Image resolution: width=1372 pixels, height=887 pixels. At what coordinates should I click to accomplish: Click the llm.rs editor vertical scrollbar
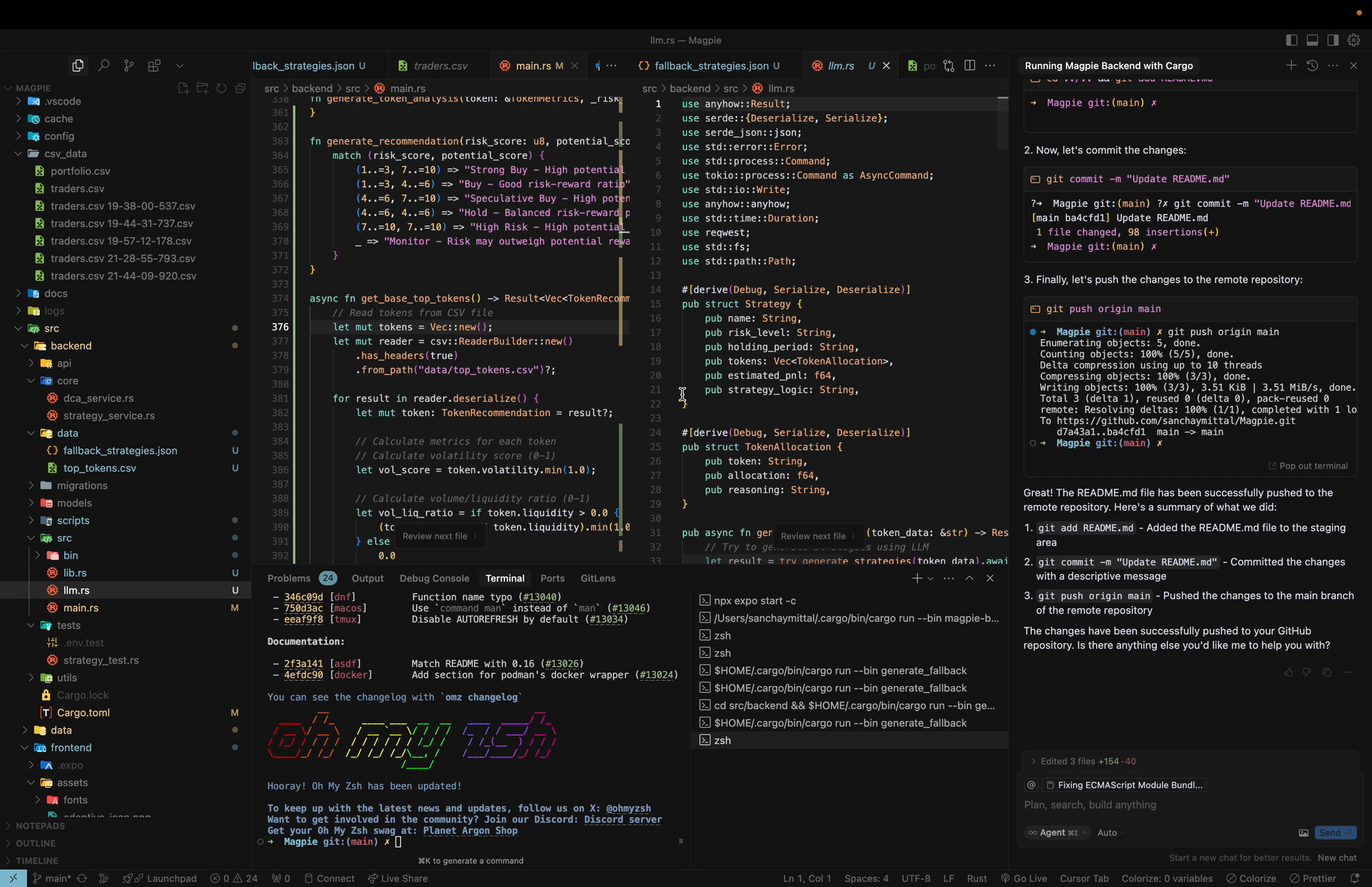(x=1003, y=124)
